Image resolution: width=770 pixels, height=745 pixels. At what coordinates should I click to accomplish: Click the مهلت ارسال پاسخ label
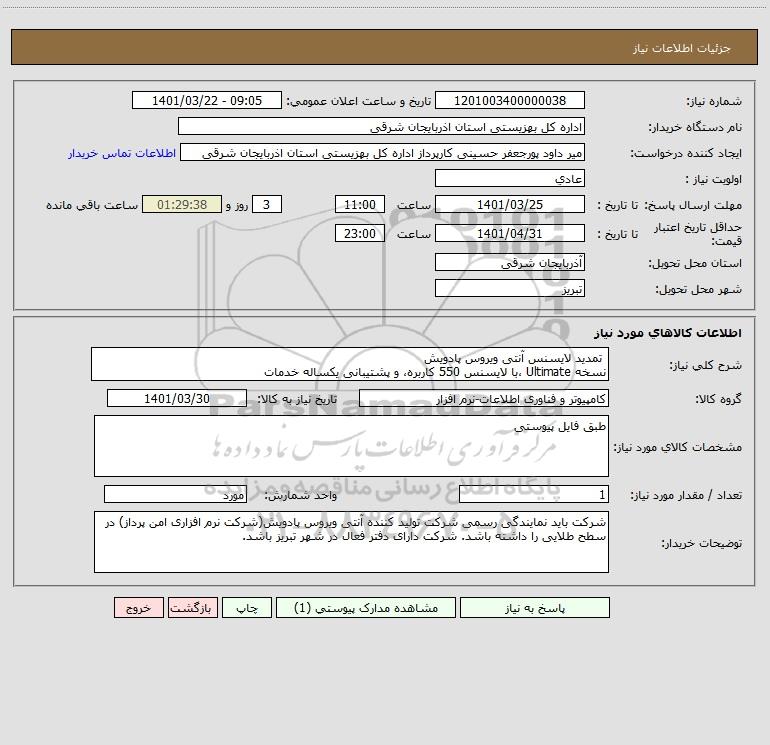click(693, 205)
